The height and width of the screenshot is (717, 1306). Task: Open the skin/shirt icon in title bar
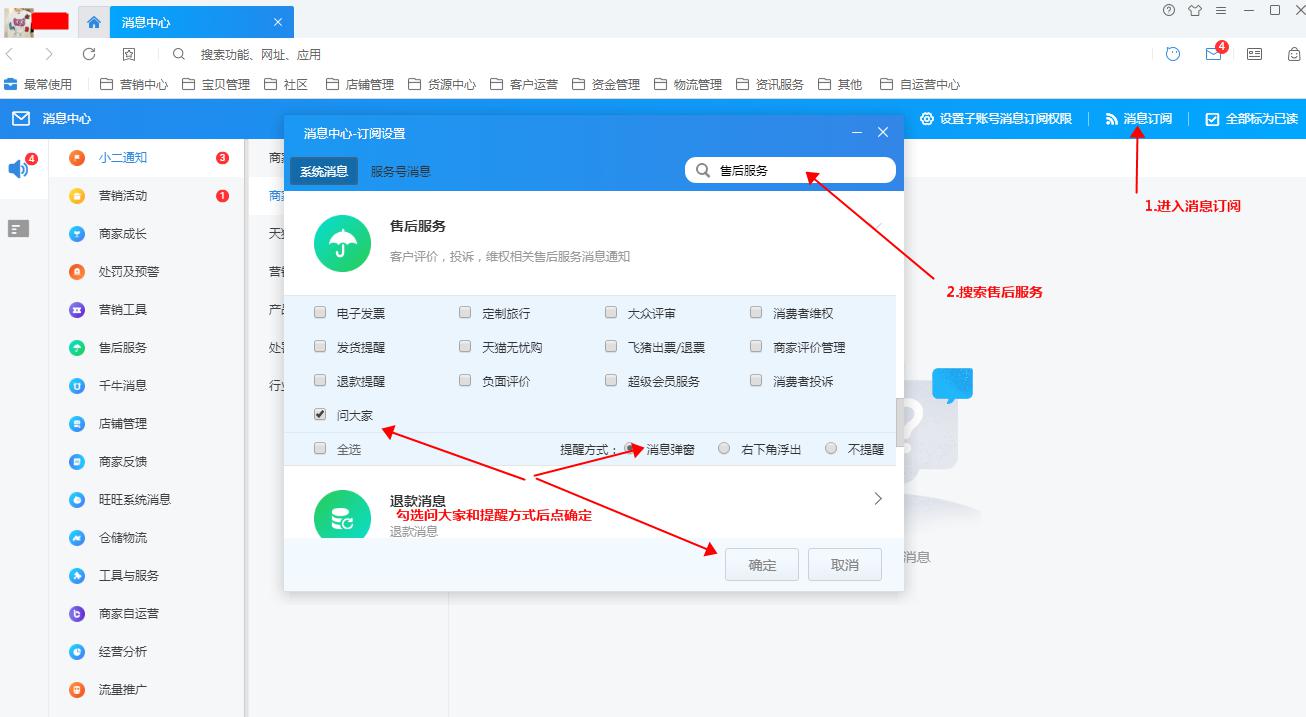click(x=1195, y=10)
